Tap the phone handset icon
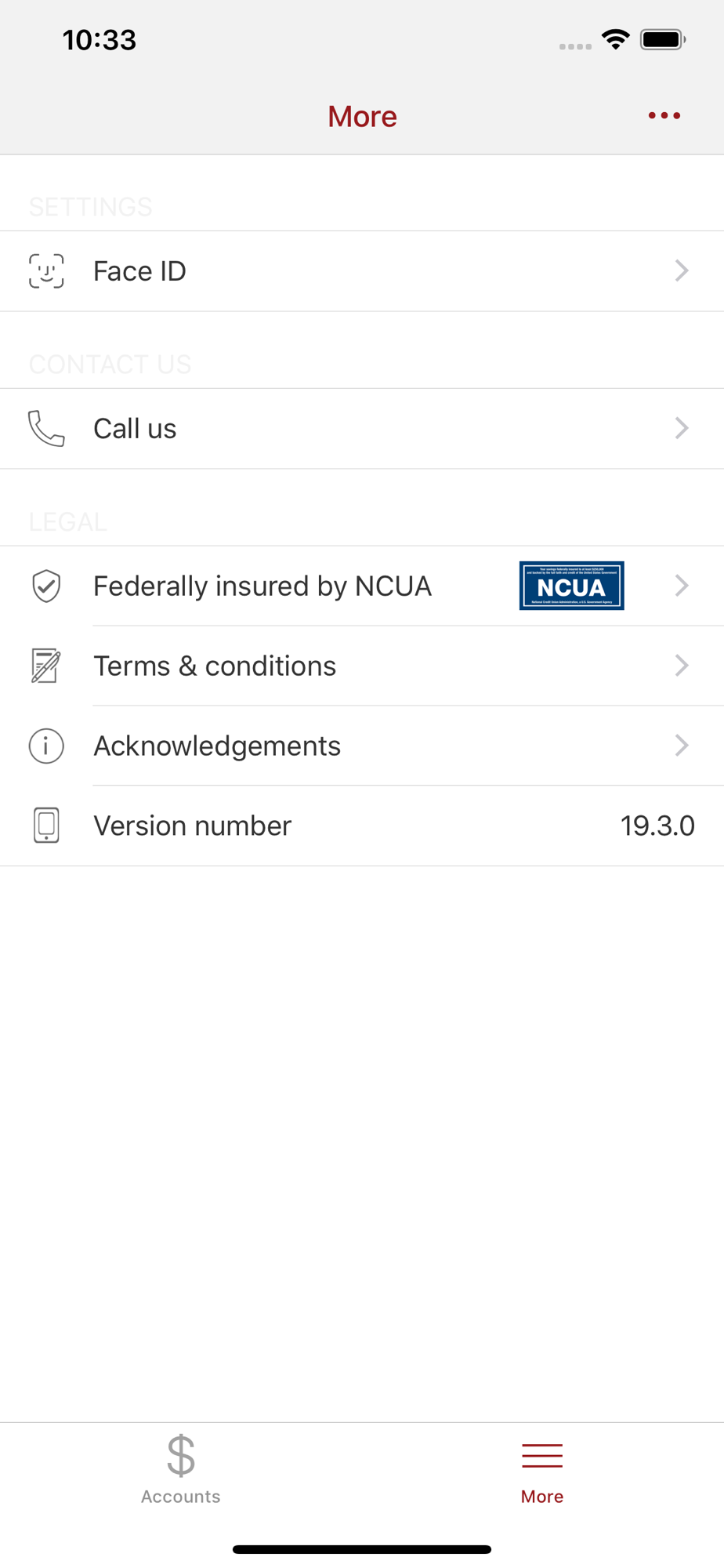The image size is (724, 1568). pos(46,429)
